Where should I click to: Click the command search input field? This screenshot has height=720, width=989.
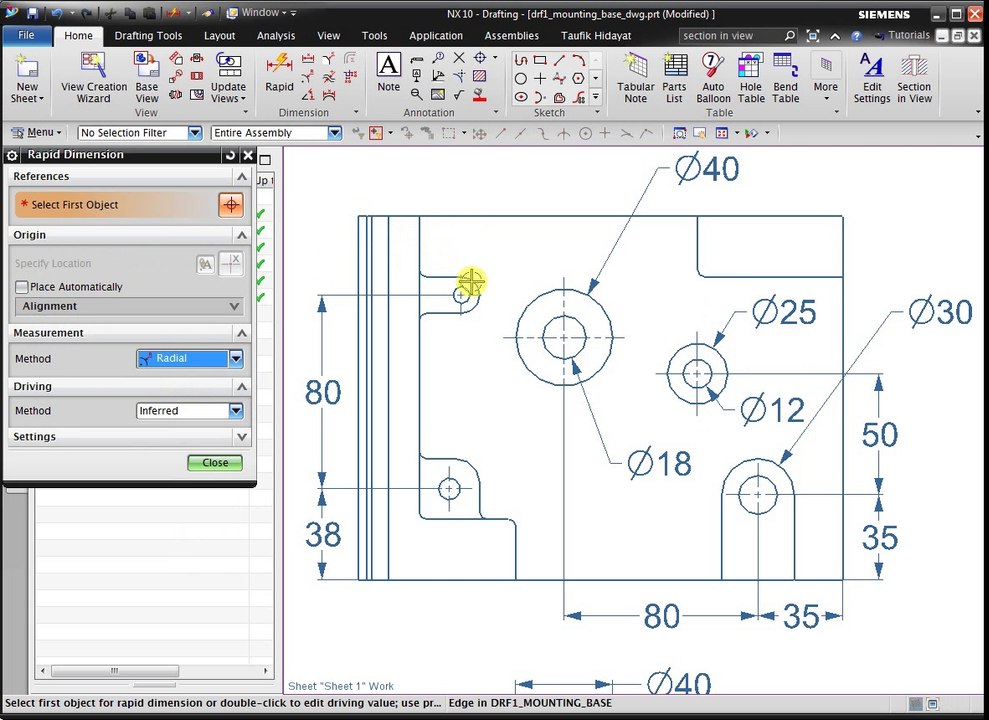tap(731, 36)
